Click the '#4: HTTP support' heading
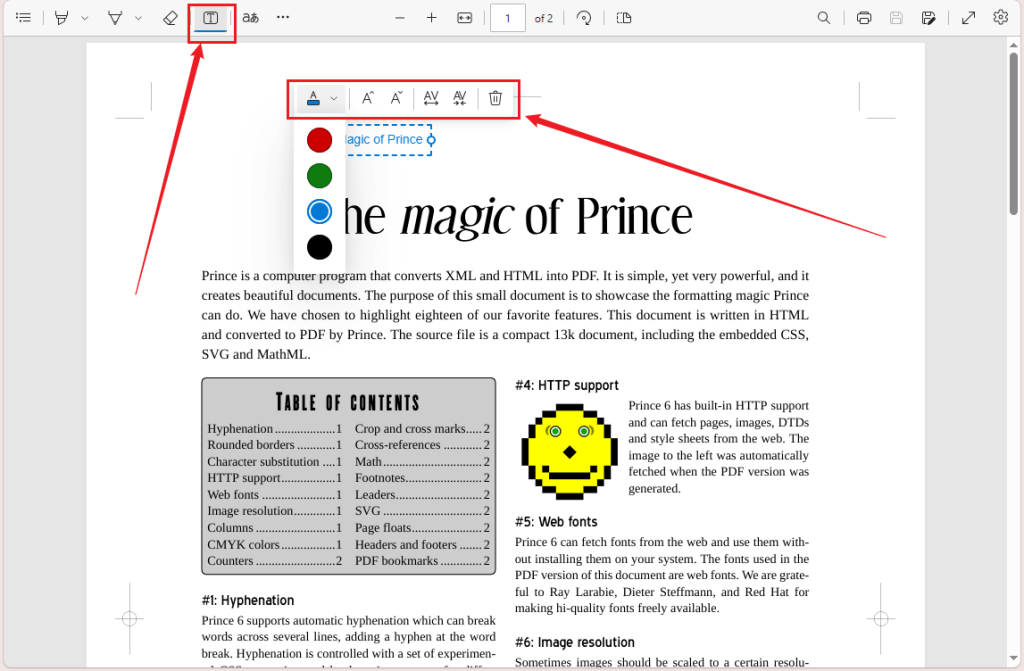1024x671 pixels. 567,385
